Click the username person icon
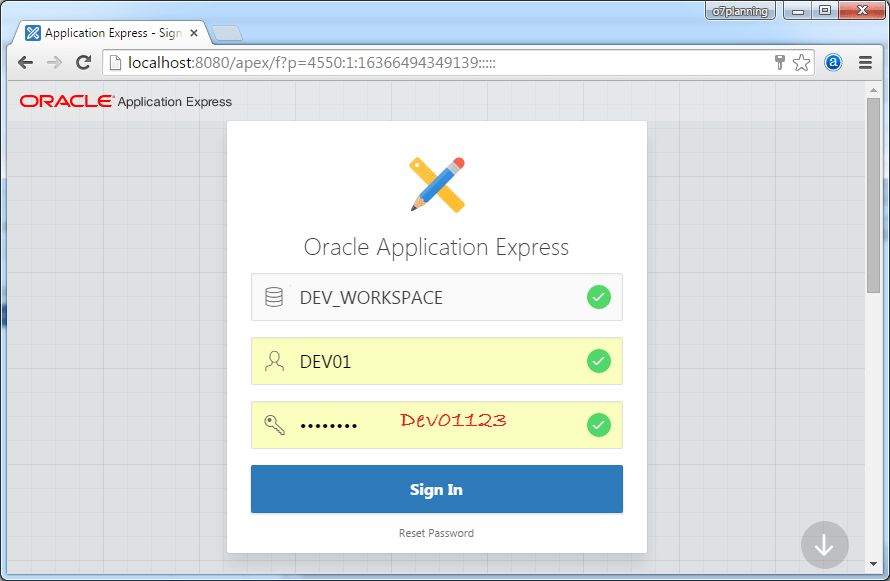The width and height of the screenshot is (890, 581). point(274,361)
